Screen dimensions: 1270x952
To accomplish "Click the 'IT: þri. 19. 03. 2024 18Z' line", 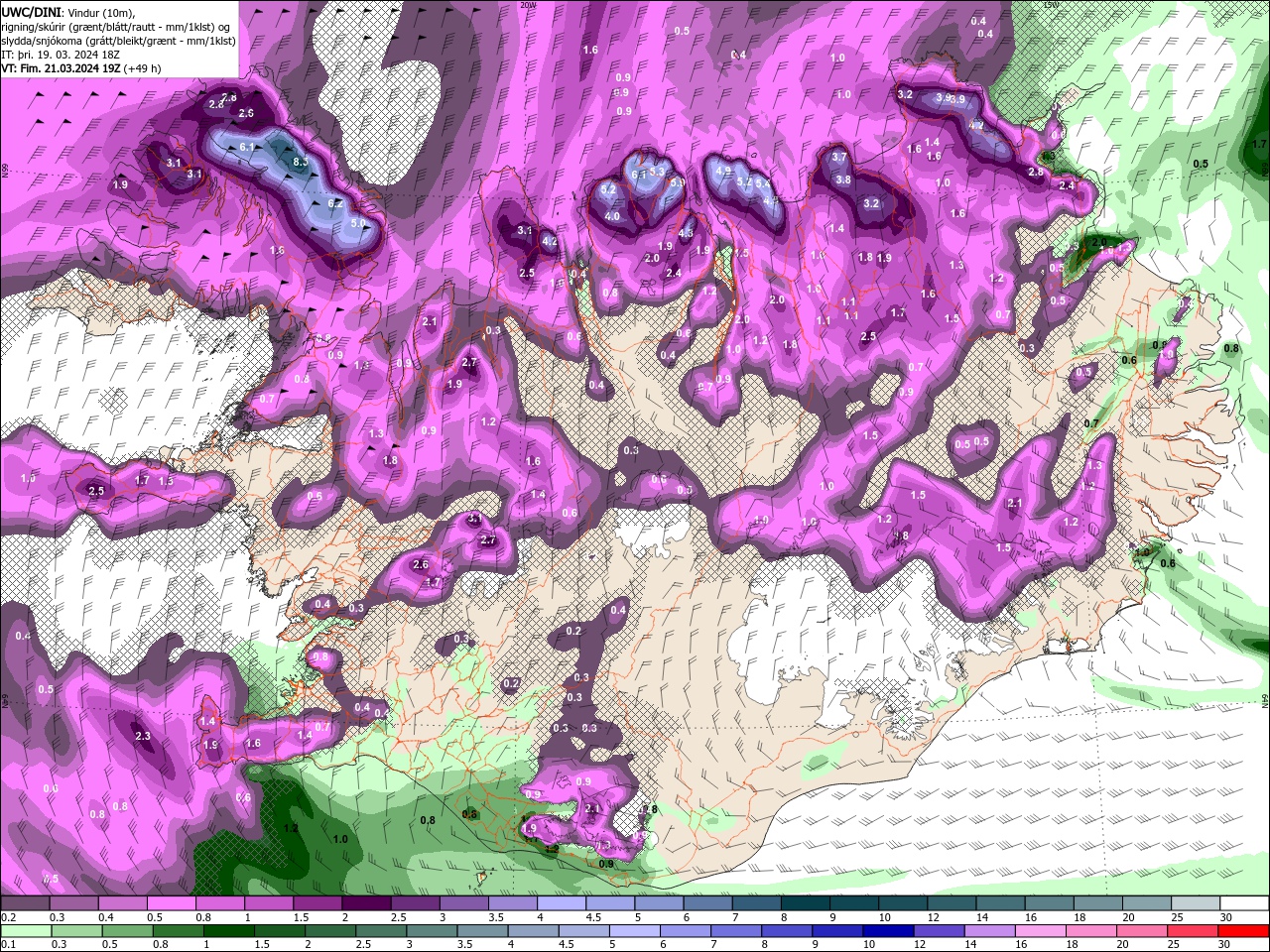I will pos(62,54).
